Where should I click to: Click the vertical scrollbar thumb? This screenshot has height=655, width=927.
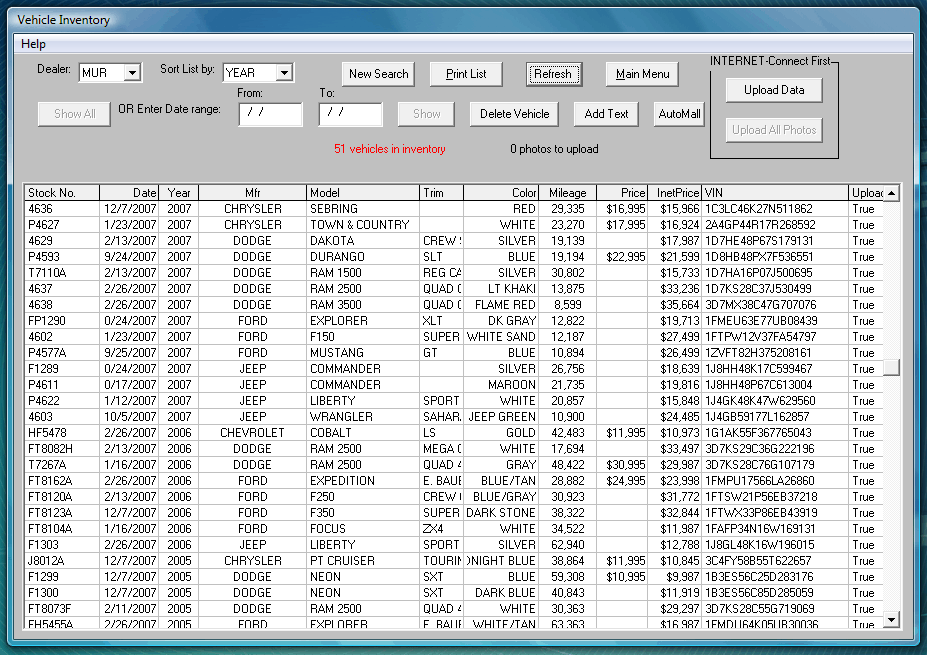892,367
